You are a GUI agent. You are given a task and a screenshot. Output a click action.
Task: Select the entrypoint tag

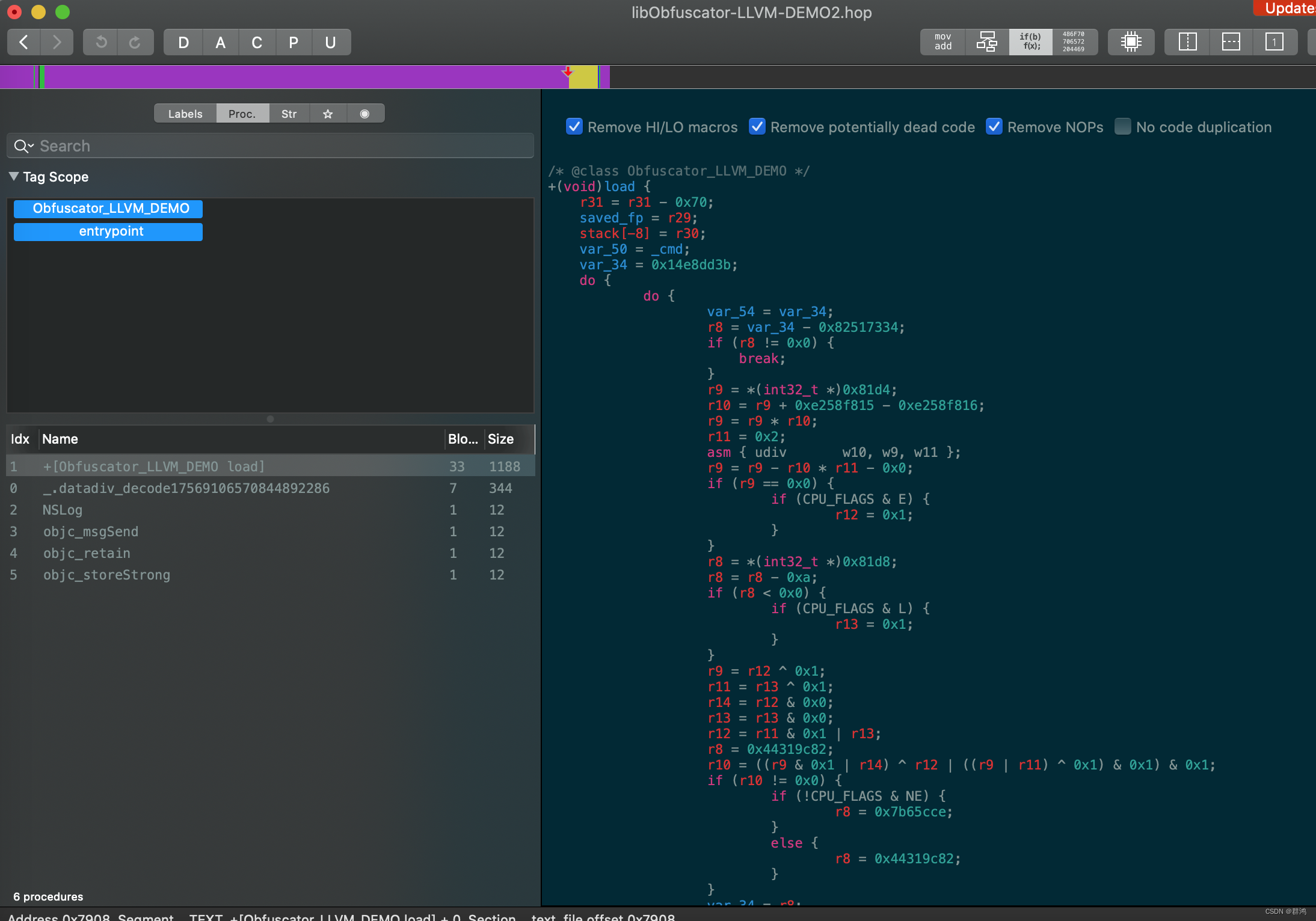pos(108,231)
